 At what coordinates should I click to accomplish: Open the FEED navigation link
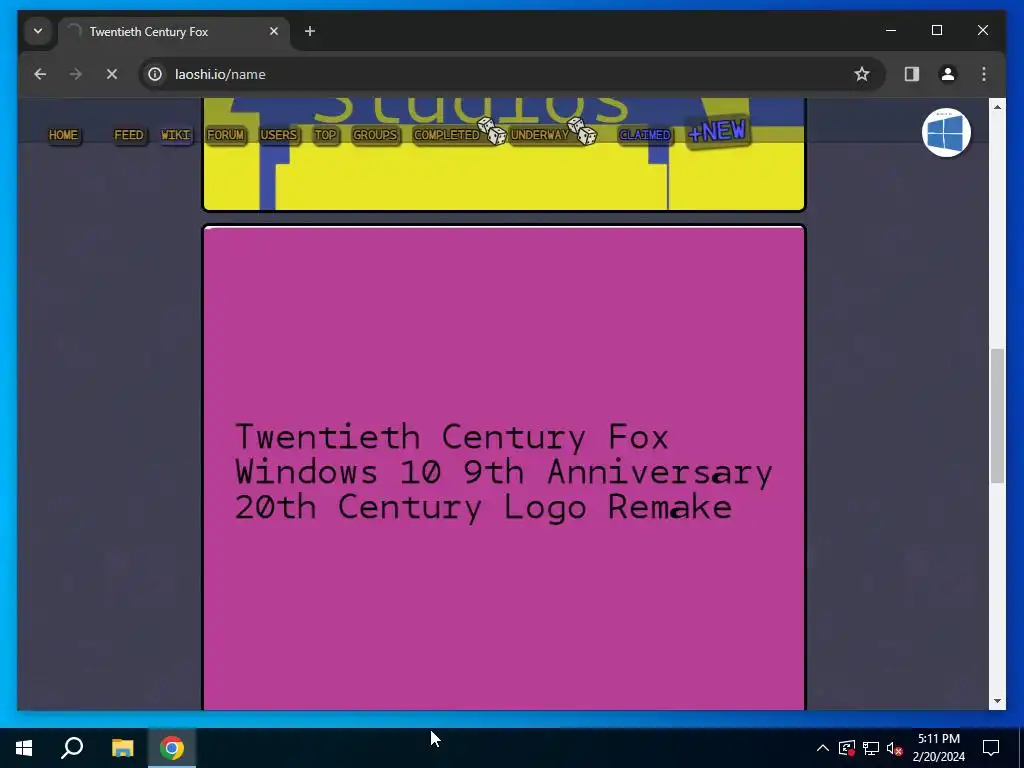tap(129, 135)
